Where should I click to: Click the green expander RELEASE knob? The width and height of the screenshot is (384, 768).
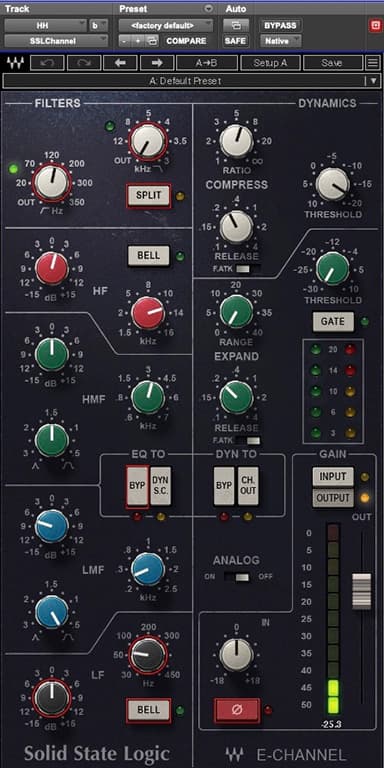click(x=237, y=397)
